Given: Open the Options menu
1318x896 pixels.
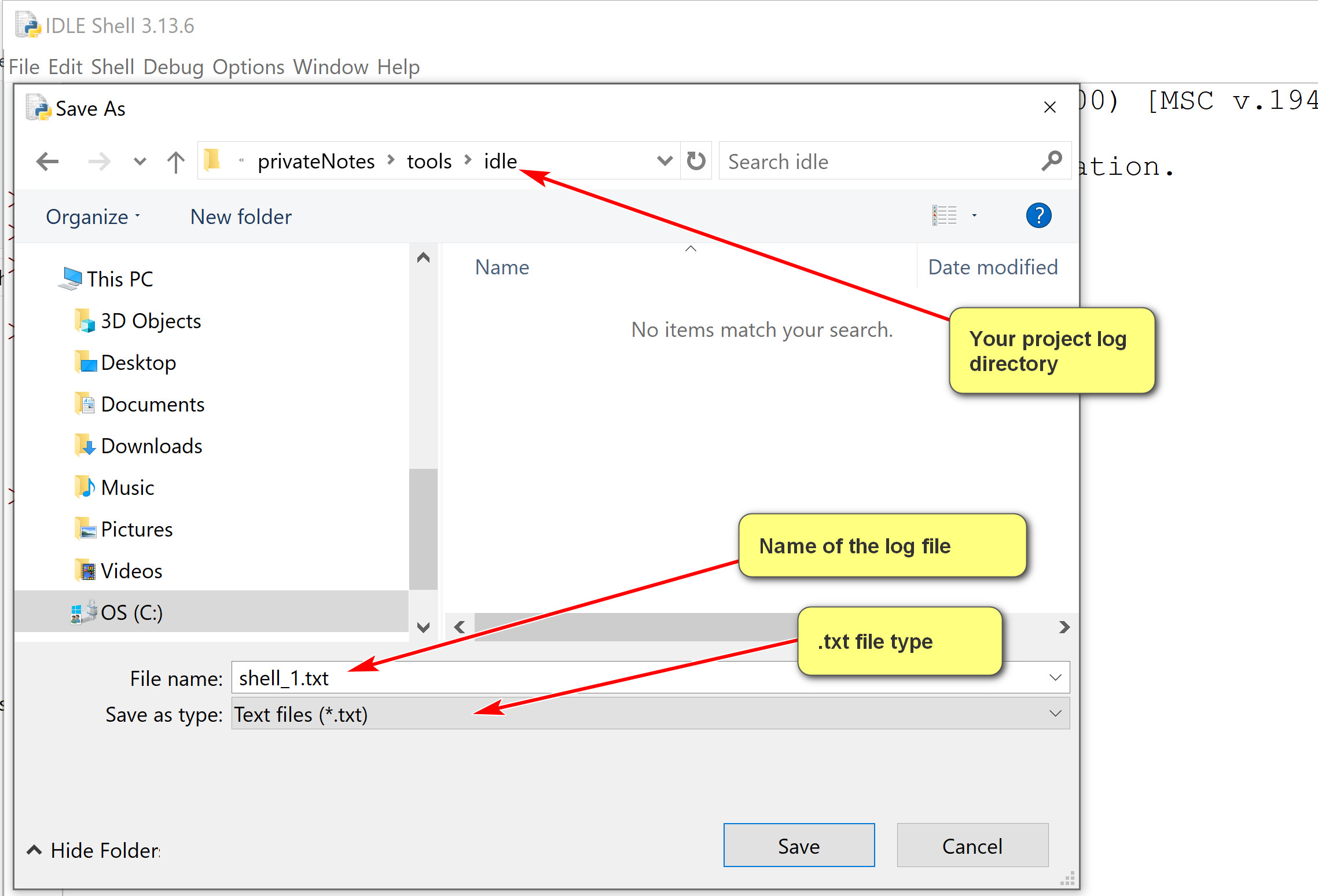Looking at the screenshot, I should (248, 67).
